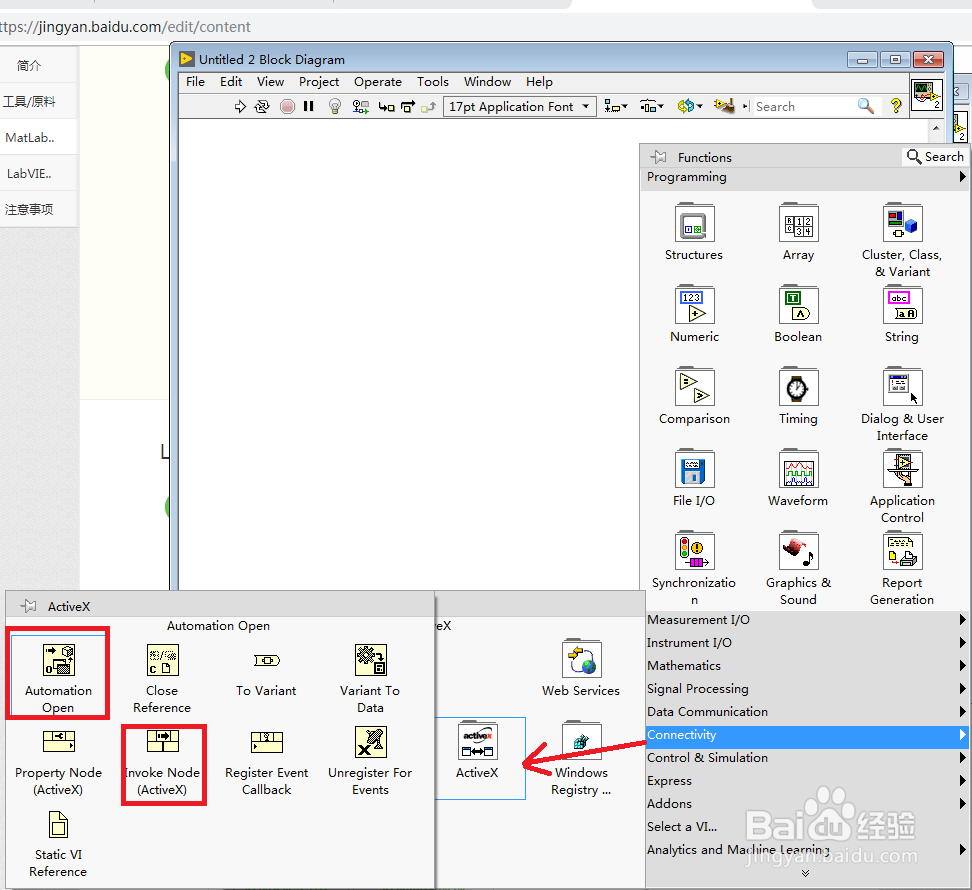This screenshot has height=890, width=972.
Task: Expand the Data Communication category
Action: click(x=806, y=712)
